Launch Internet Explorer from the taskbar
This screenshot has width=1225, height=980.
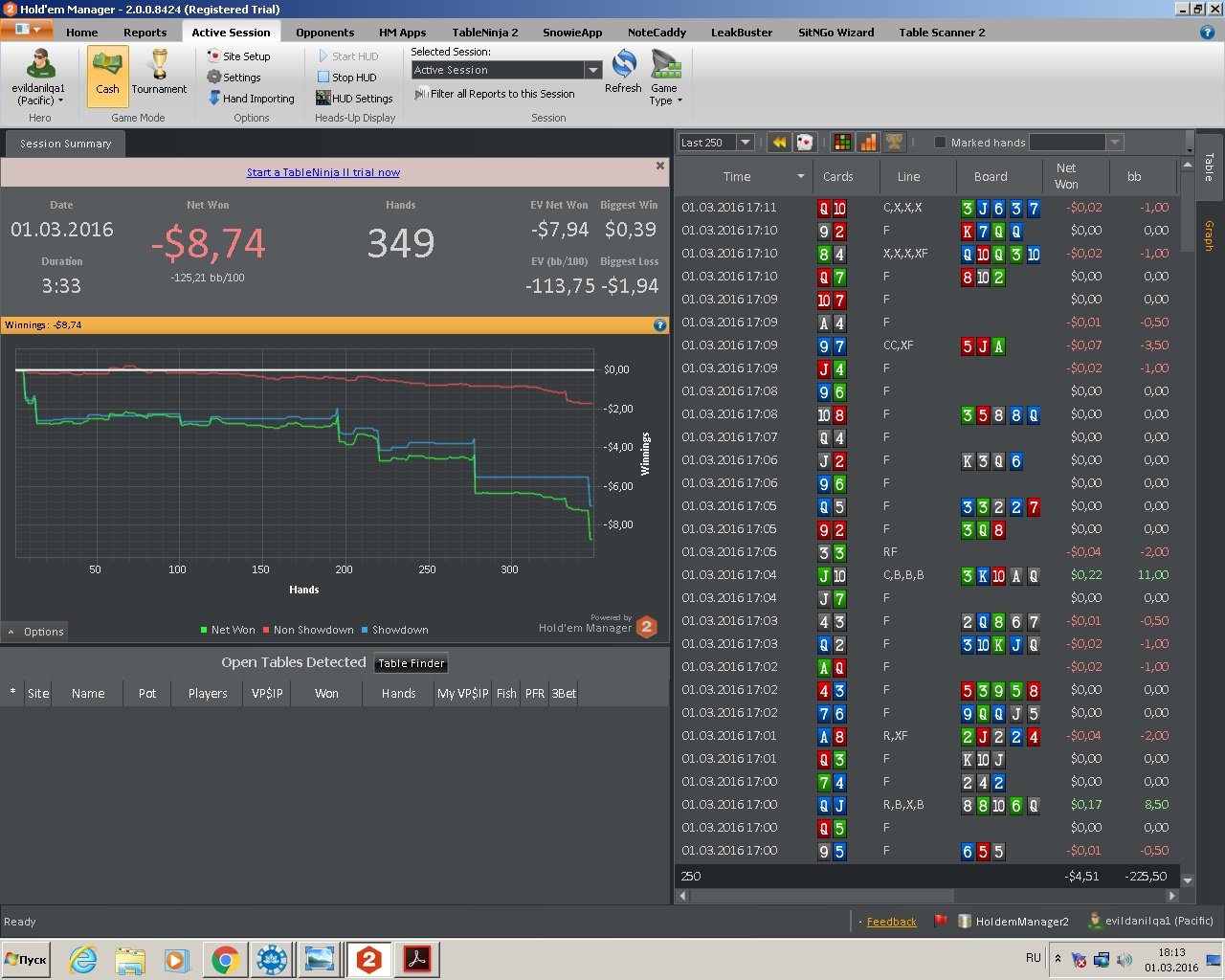(x=83, y=959)
